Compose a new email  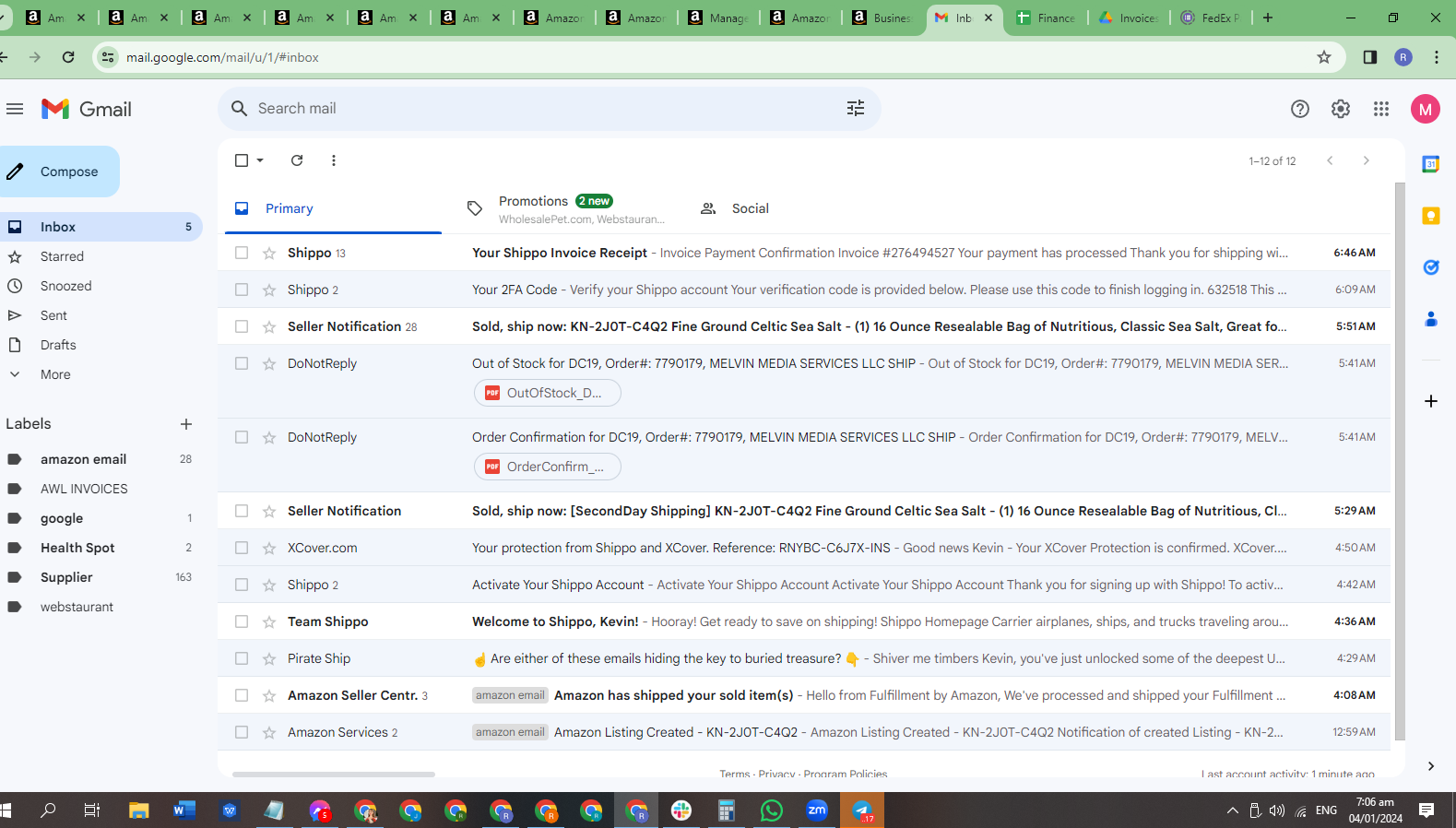(x=60, y=172)
